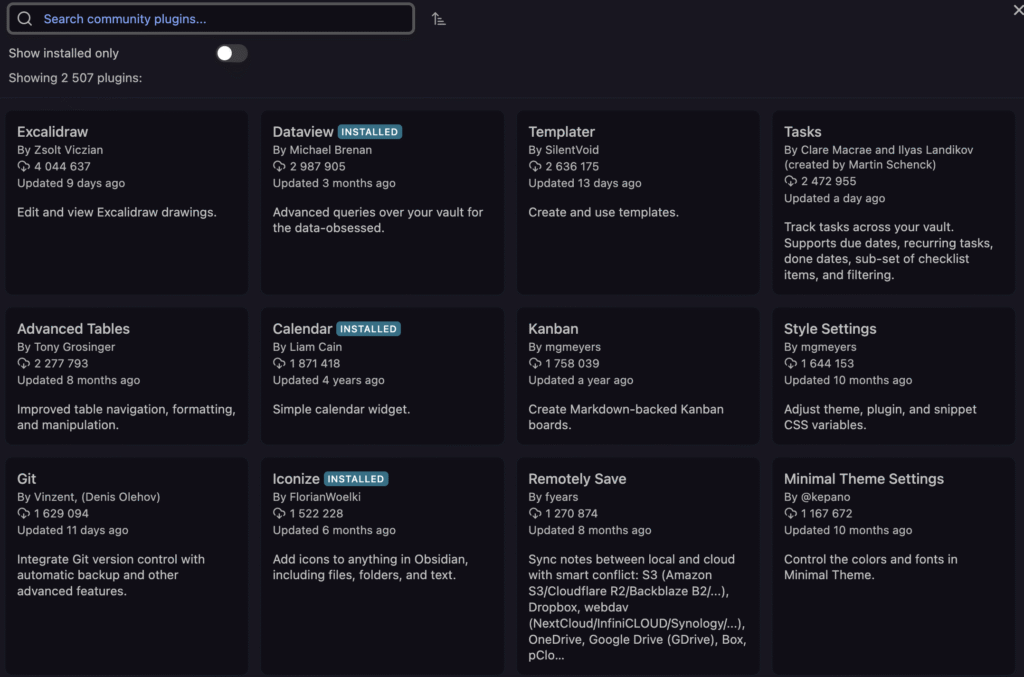1024x677 pixels.
Task: Click 'Updated 13 days ago' on Templater
Action: coord(584,183)
